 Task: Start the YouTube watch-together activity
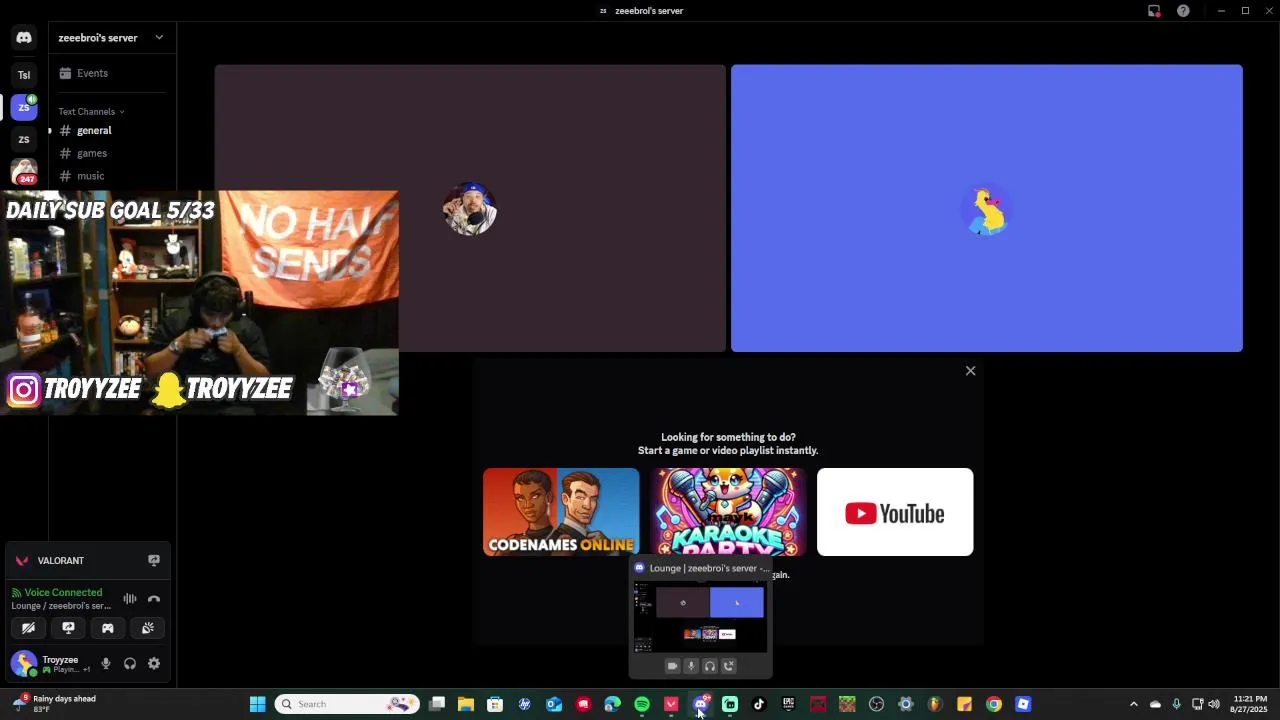895,512
